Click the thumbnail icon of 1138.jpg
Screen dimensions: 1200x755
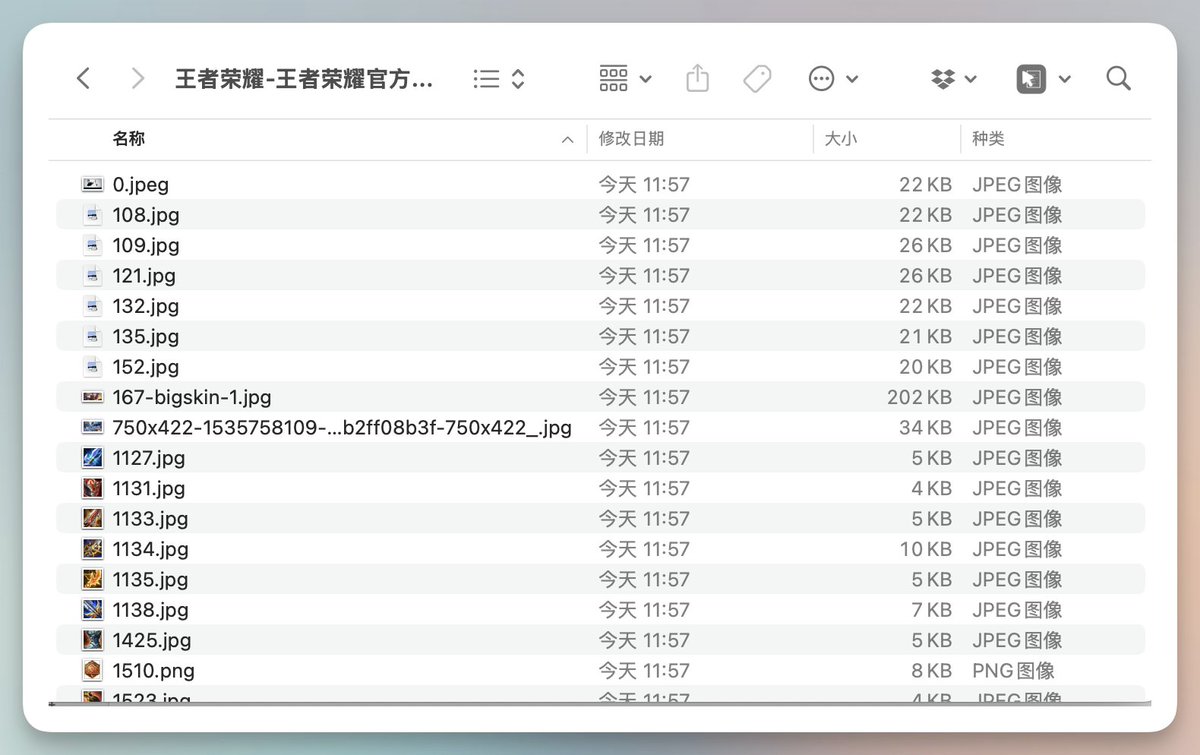(93, 609)
